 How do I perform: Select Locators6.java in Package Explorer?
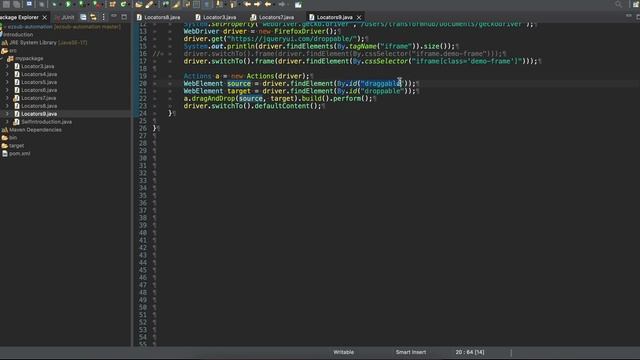click(x=39, y=90)
